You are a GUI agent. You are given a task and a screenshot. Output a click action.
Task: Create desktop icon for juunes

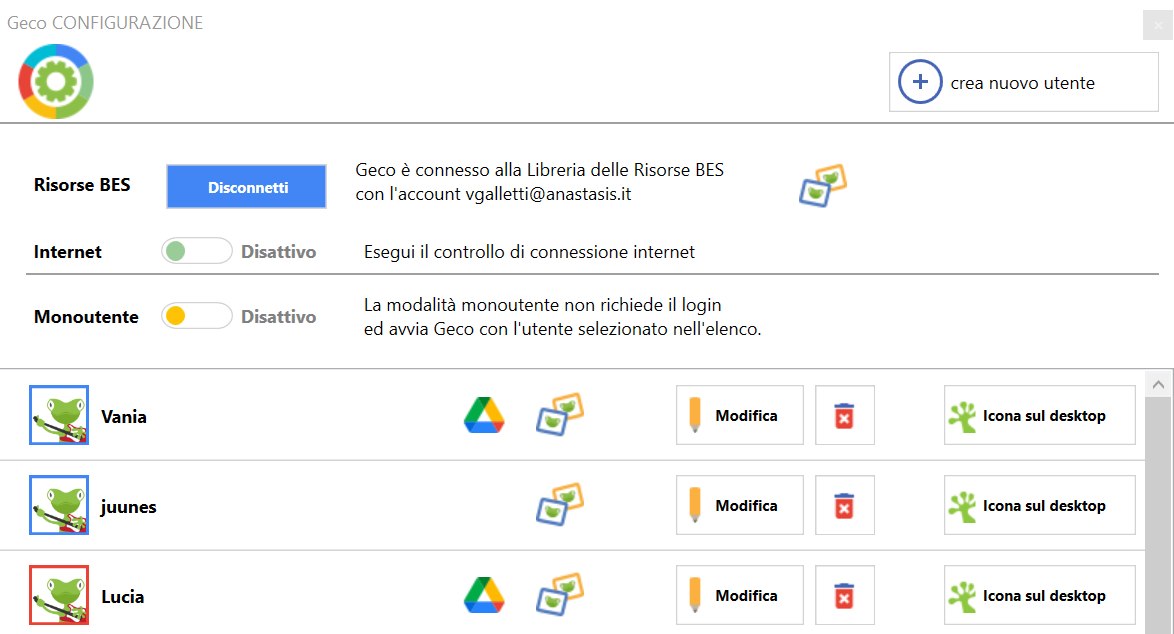coord(1039,505)
